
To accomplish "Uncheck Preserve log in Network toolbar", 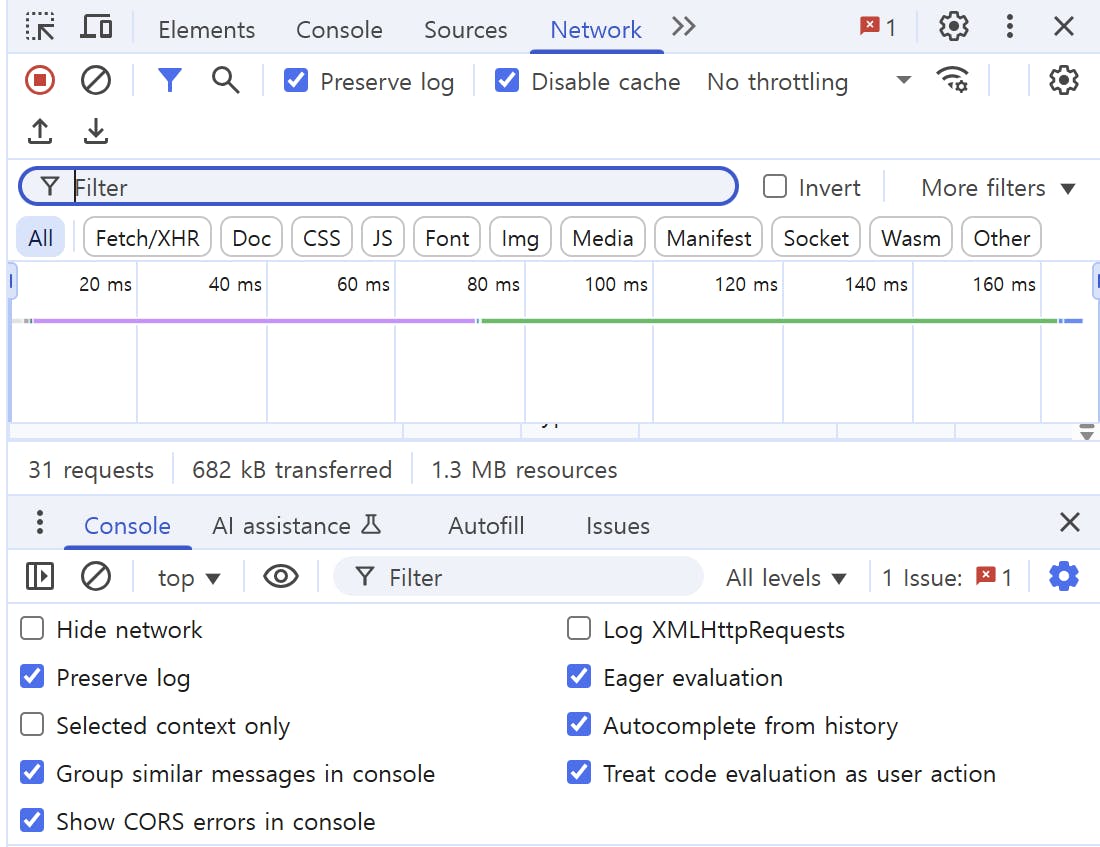I will [x=296, y=81].
